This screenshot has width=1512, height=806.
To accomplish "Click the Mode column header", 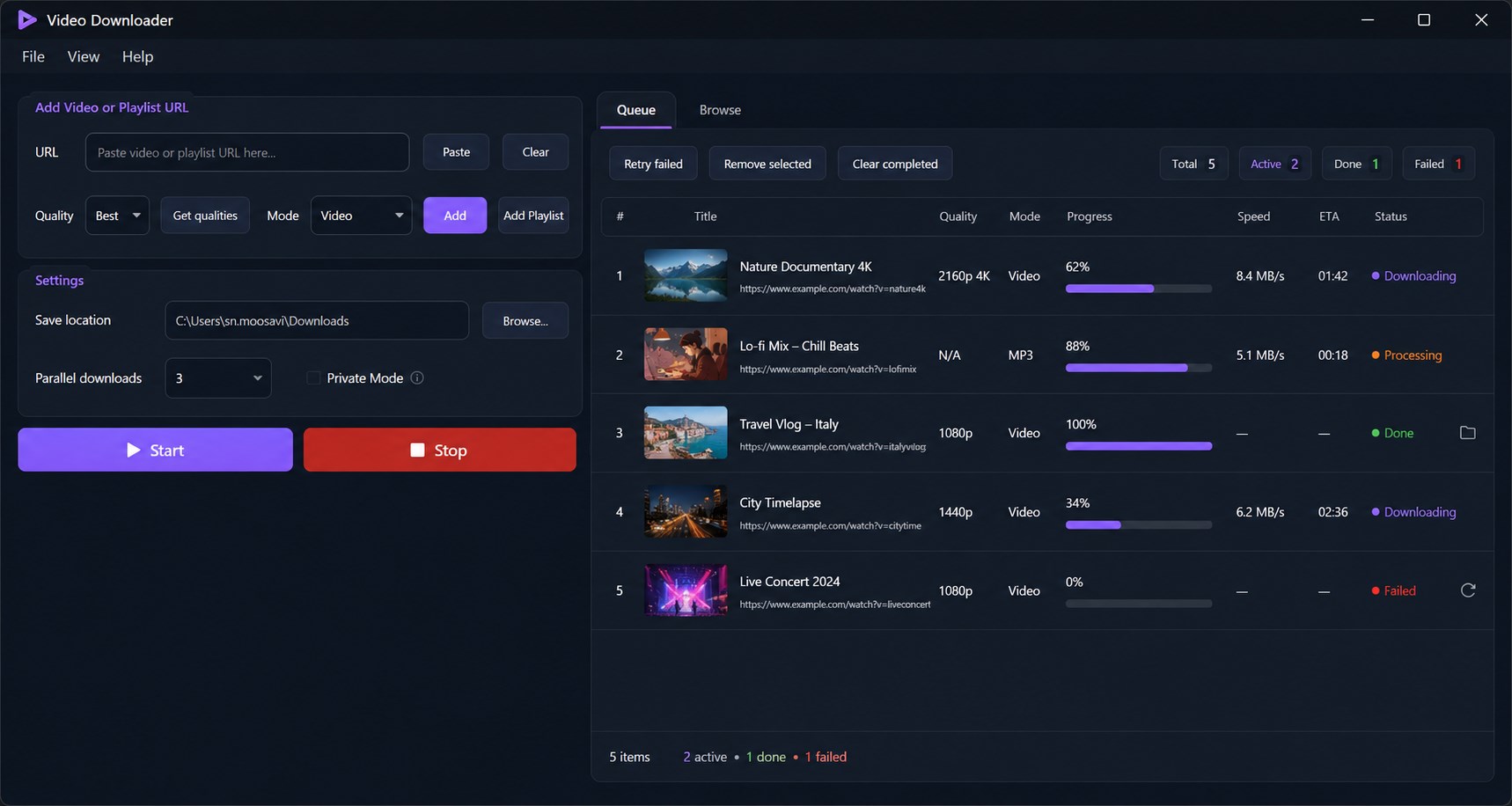I will click(1024, 216).
